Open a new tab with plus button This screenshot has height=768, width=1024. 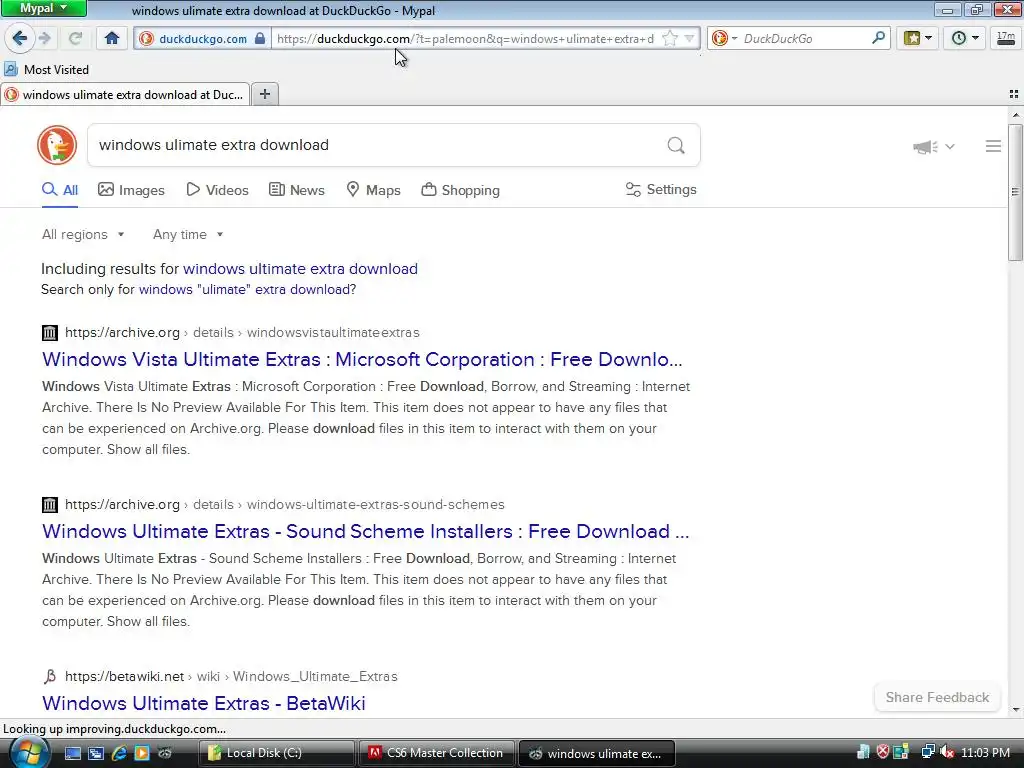tap(264, 94)
